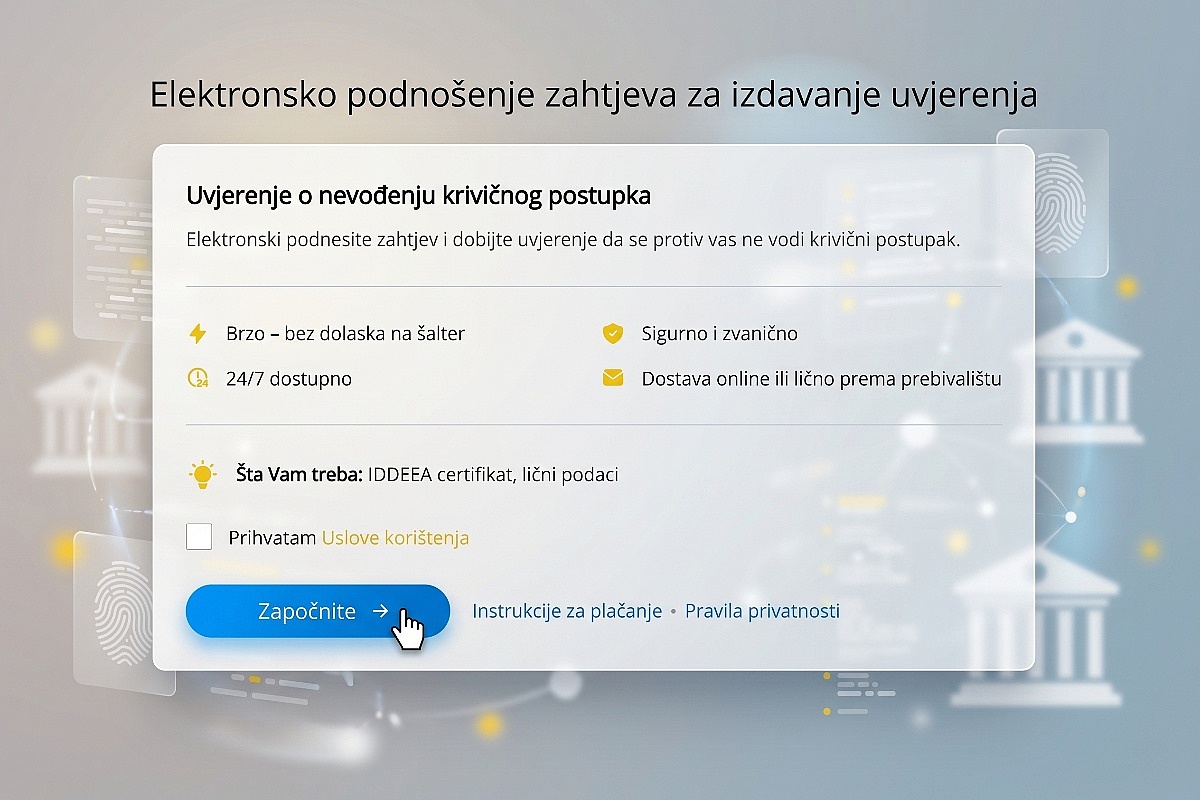Click the 'Brzo – bez dolaska na šalter' text
This screenshot has height=800, width=1200.
point(346,334)
